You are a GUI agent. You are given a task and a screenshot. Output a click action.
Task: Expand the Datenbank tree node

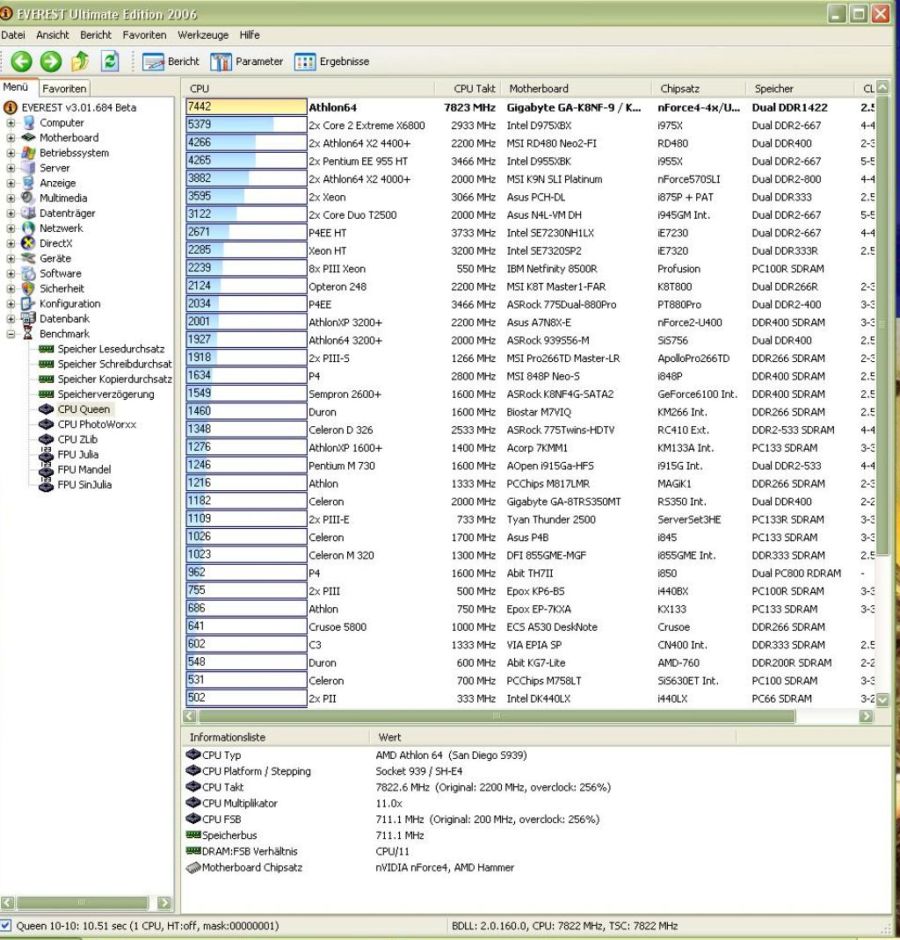tap(11, 319)
